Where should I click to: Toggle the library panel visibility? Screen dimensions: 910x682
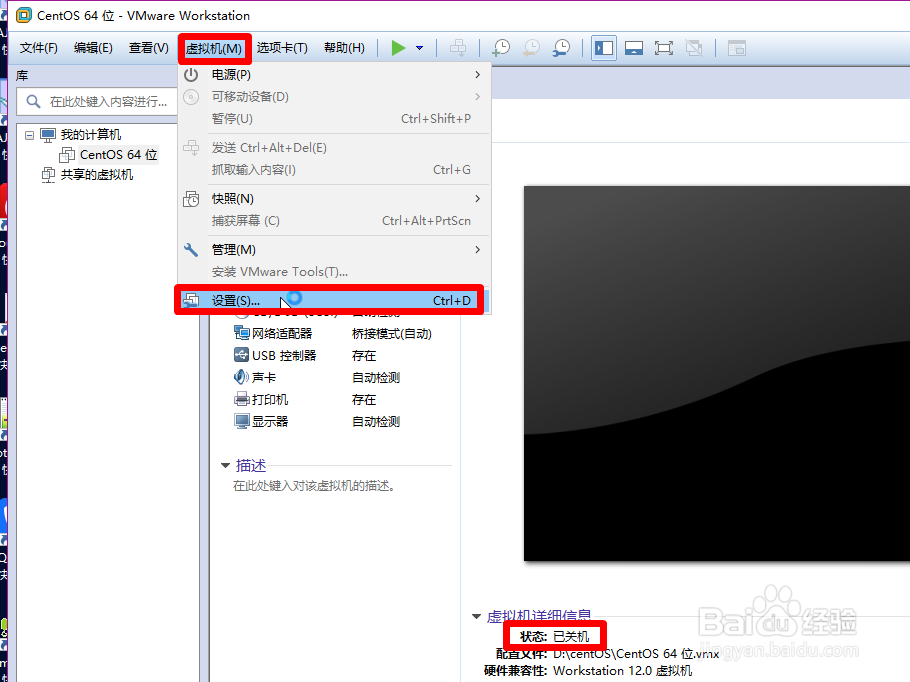pos(603,47)
